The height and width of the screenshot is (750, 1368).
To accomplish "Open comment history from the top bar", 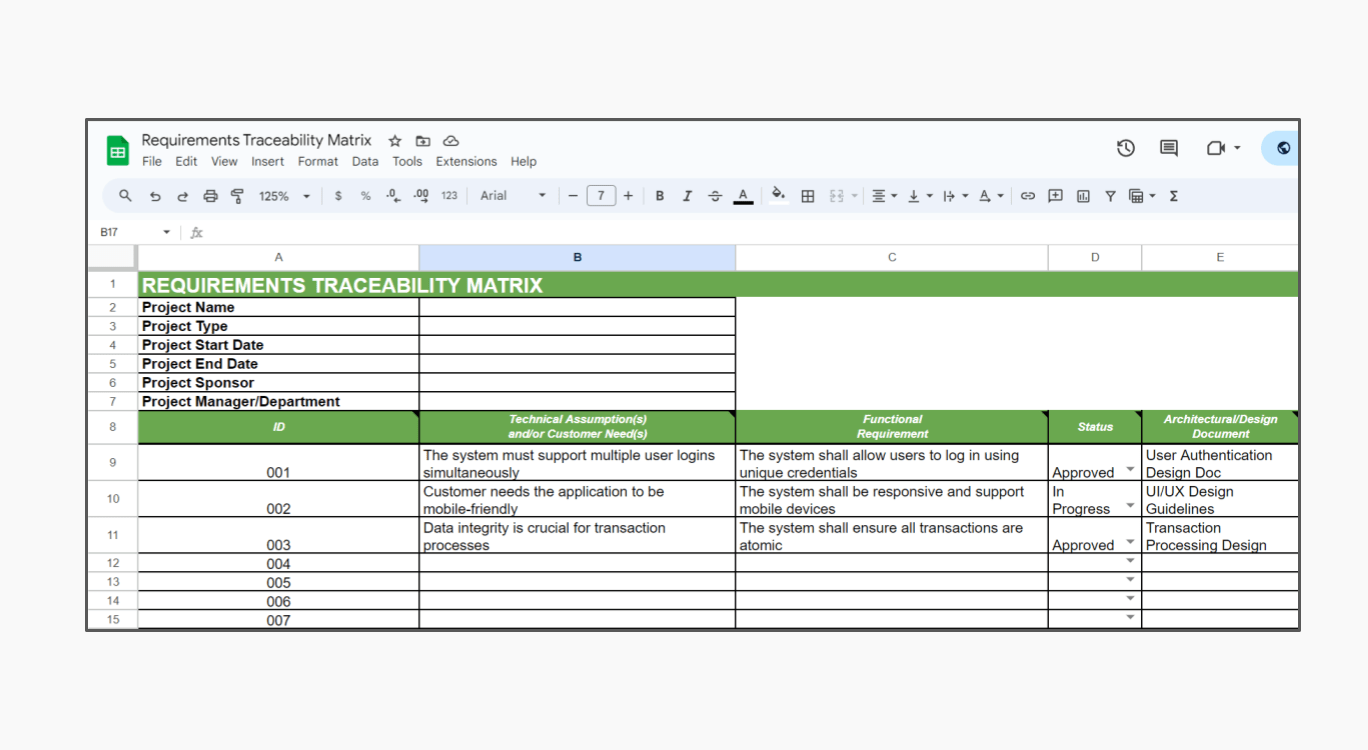I will coord(1167,147).
